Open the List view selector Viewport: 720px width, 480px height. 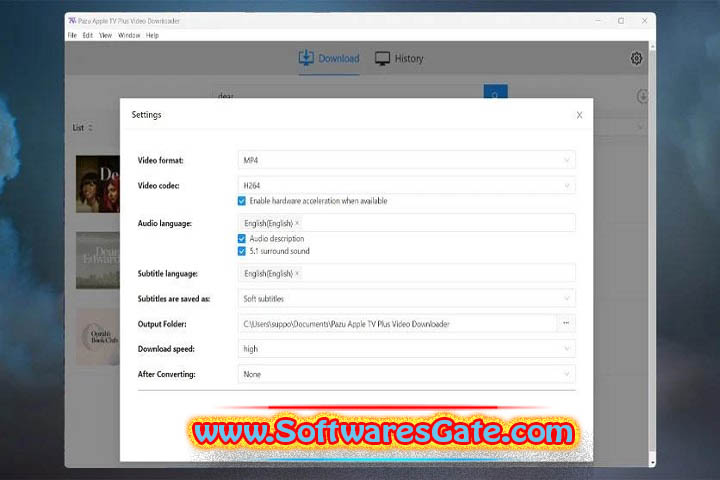(83, 128)
